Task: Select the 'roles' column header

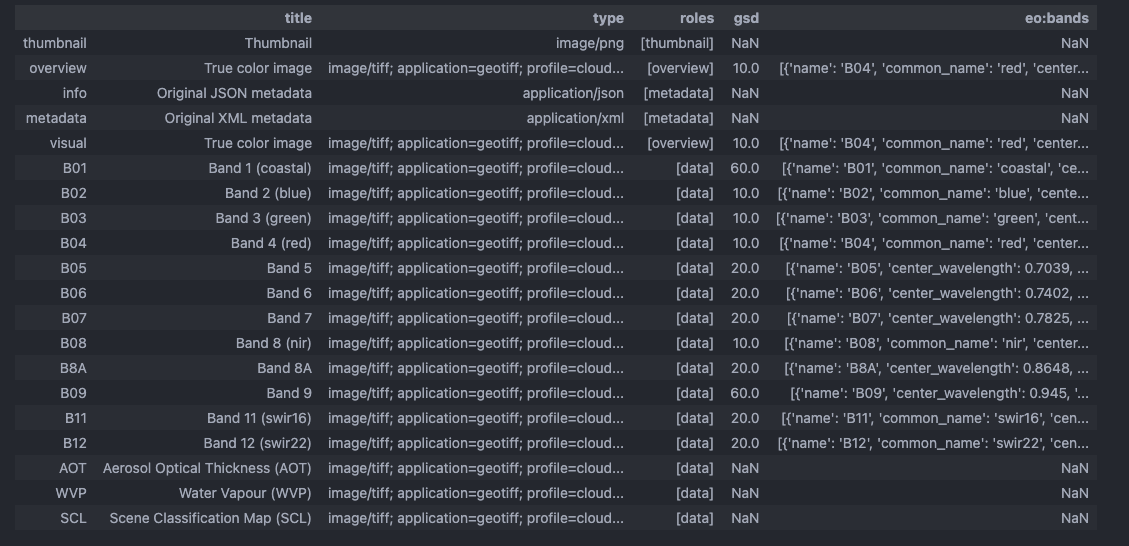Action: (x=697, y=18)
